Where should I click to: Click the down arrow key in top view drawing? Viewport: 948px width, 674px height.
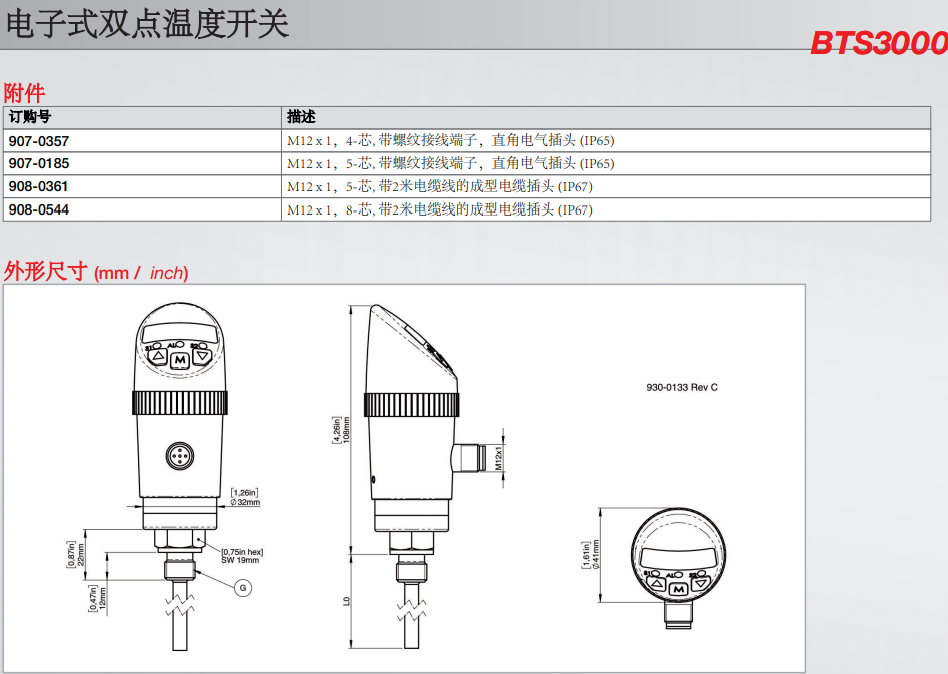click(x=700, y=584)
